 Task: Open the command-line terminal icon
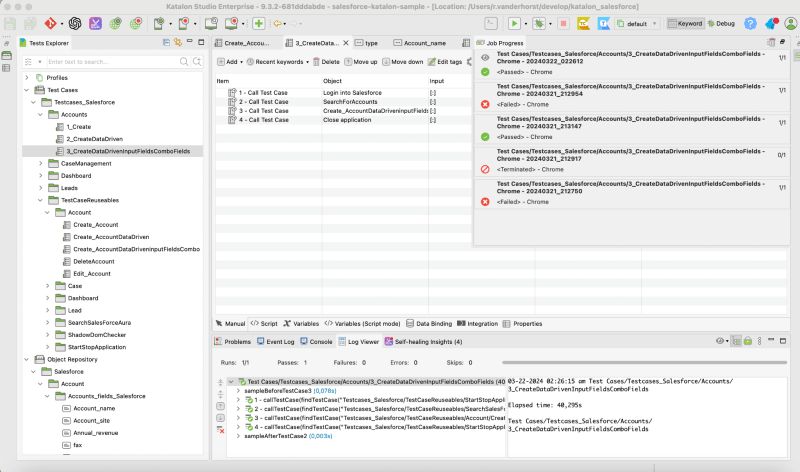pyautogui.click(x=491, y=23)
